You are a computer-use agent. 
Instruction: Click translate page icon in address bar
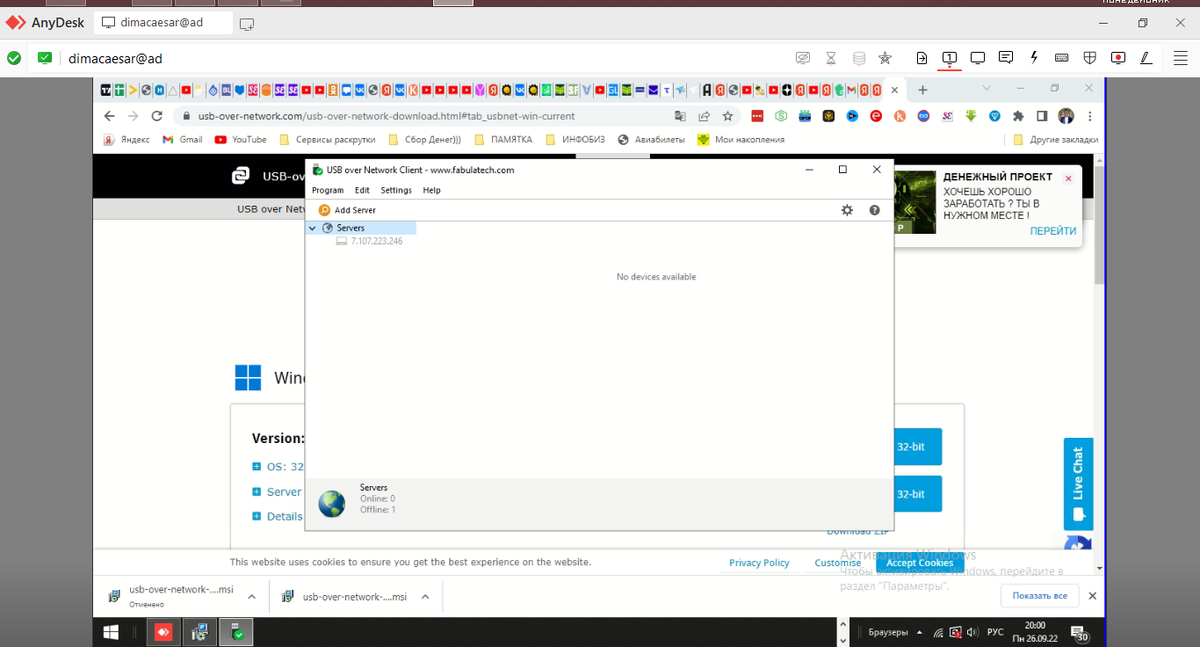(x=681, y=116)
